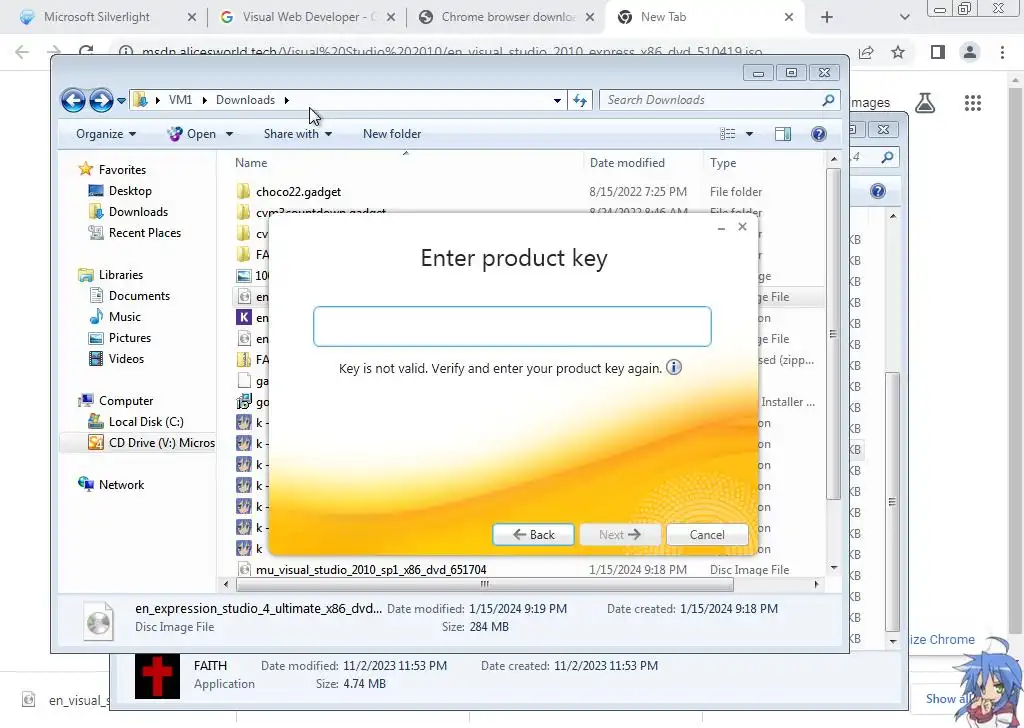Bookmark this page with the star icon
Image resolution: width=1024 pixels, height=728 pixels.
[898, 52]
